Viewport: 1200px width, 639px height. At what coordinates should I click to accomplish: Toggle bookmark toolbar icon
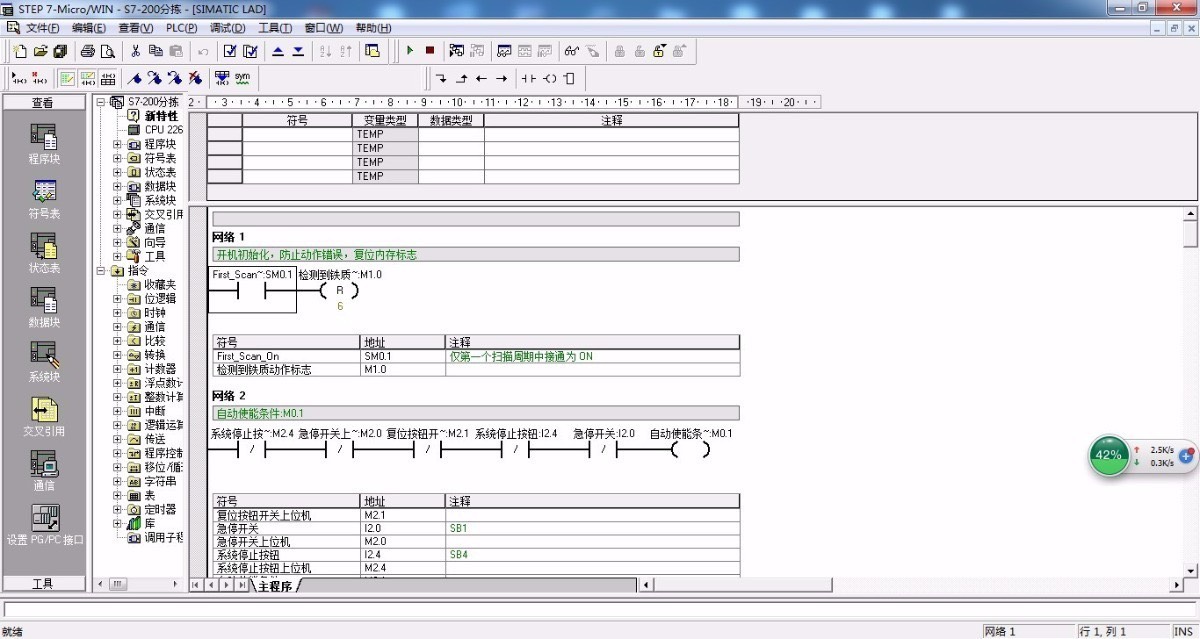click(x=135, y=78)
